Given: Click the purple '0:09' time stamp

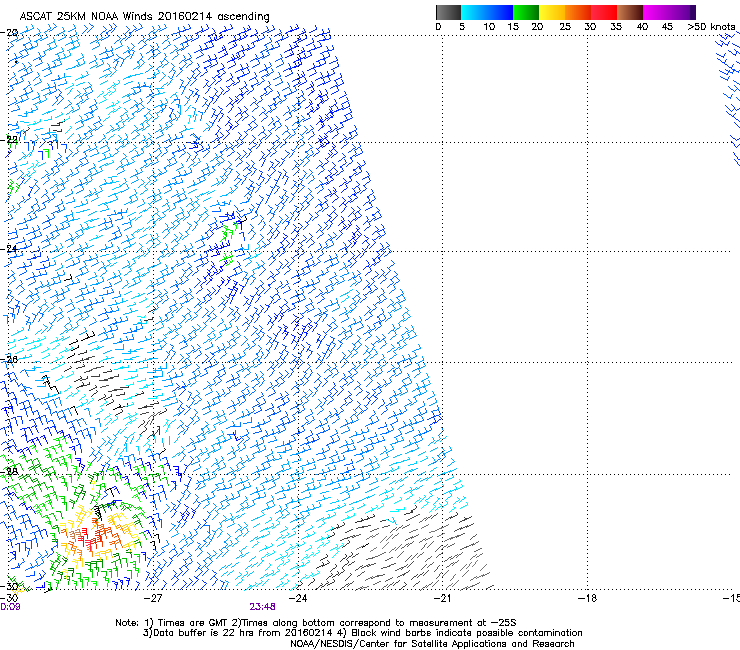Looking at the screenshot, I should 10,607.
